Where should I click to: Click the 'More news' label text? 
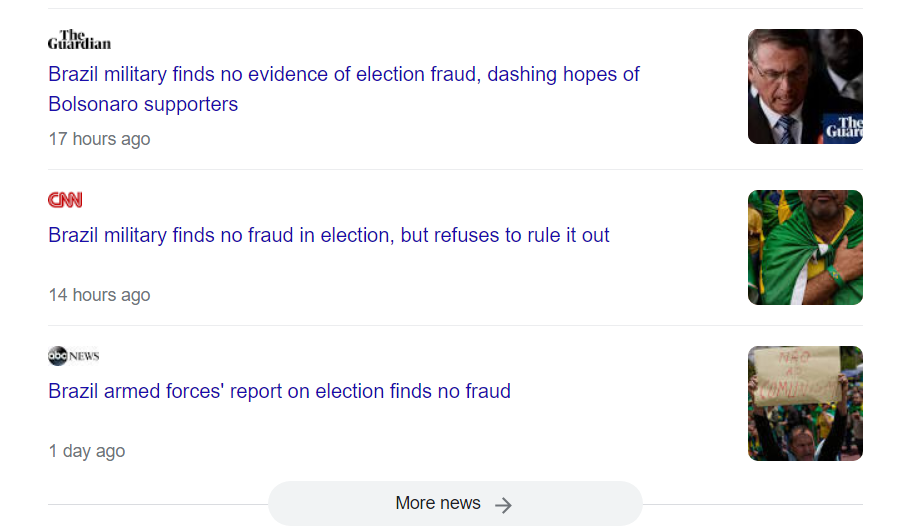437,503
